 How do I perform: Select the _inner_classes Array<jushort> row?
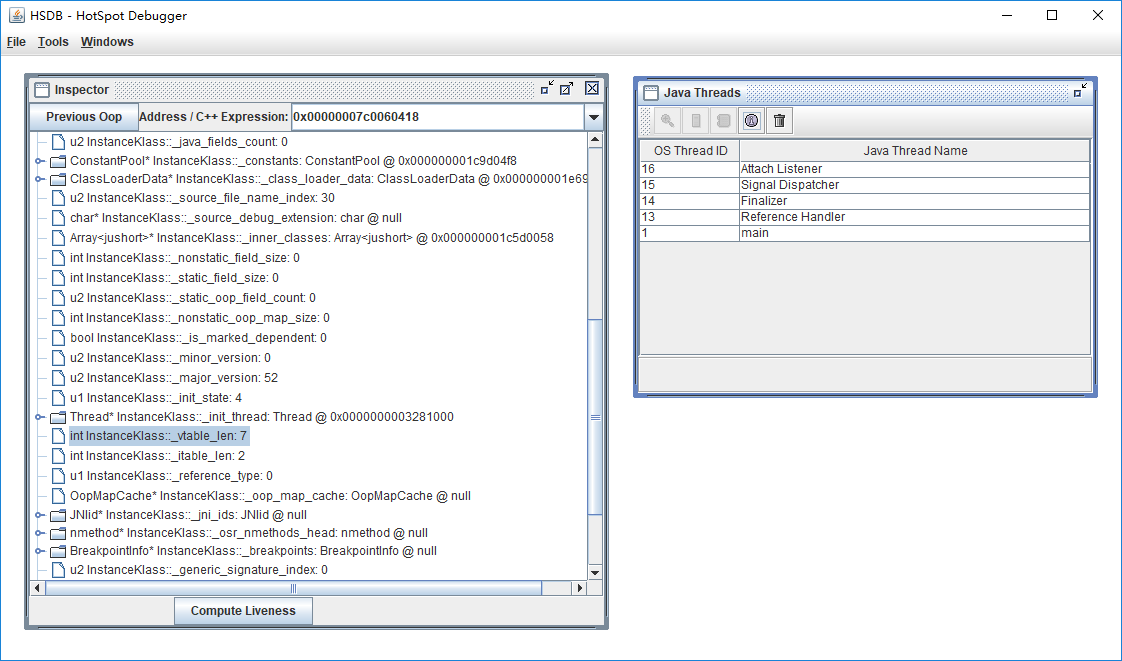pyautogui.click(x=311, y=238)
